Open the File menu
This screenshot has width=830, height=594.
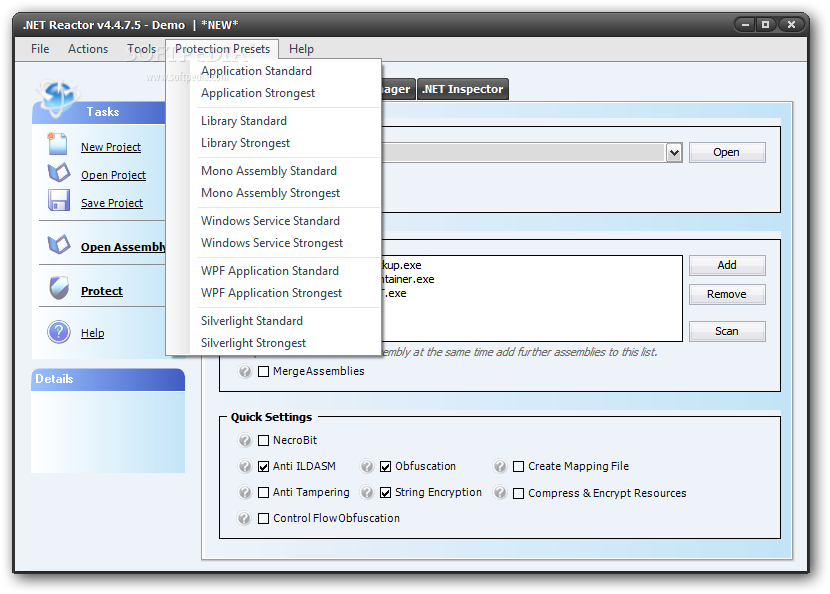point(40,49)
